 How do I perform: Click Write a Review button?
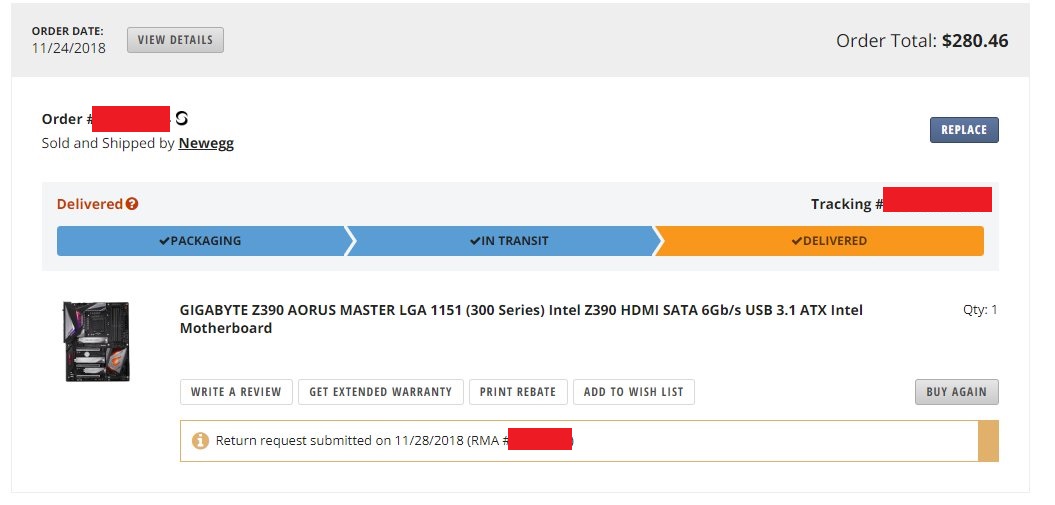236,392
